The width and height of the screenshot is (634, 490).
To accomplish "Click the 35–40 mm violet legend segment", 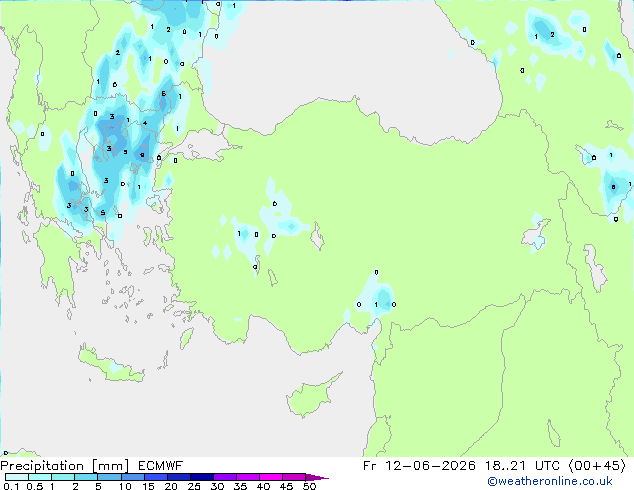I will coord(247,477).
